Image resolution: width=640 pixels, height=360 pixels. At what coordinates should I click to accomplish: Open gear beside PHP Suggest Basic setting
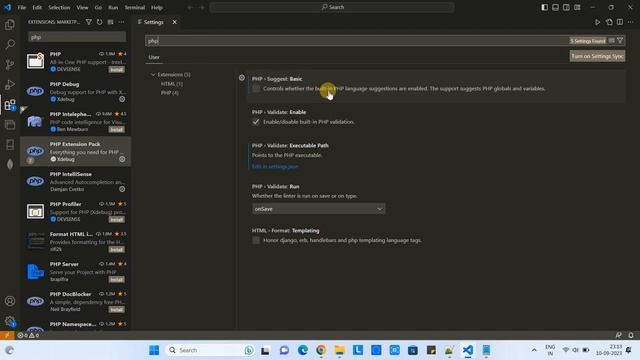click(242, 78)
